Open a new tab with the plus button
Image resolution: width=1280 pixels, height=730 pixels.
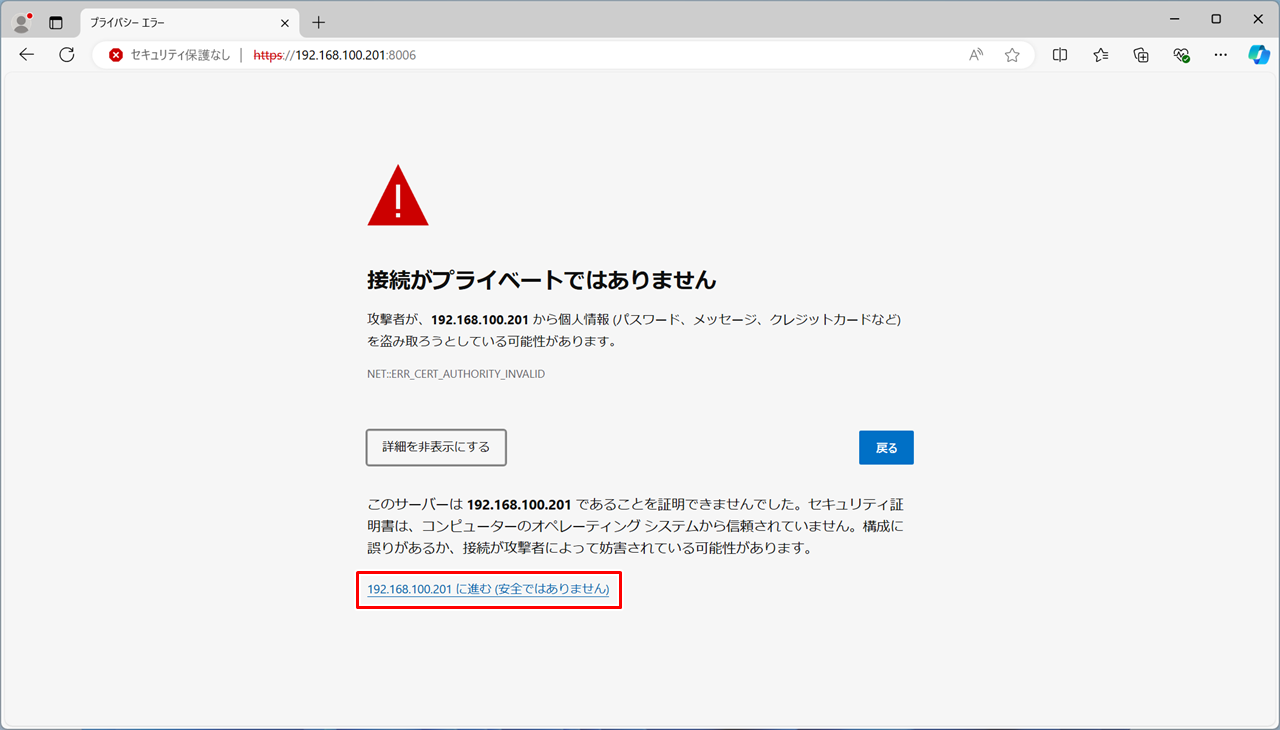[x=318, y=22]
